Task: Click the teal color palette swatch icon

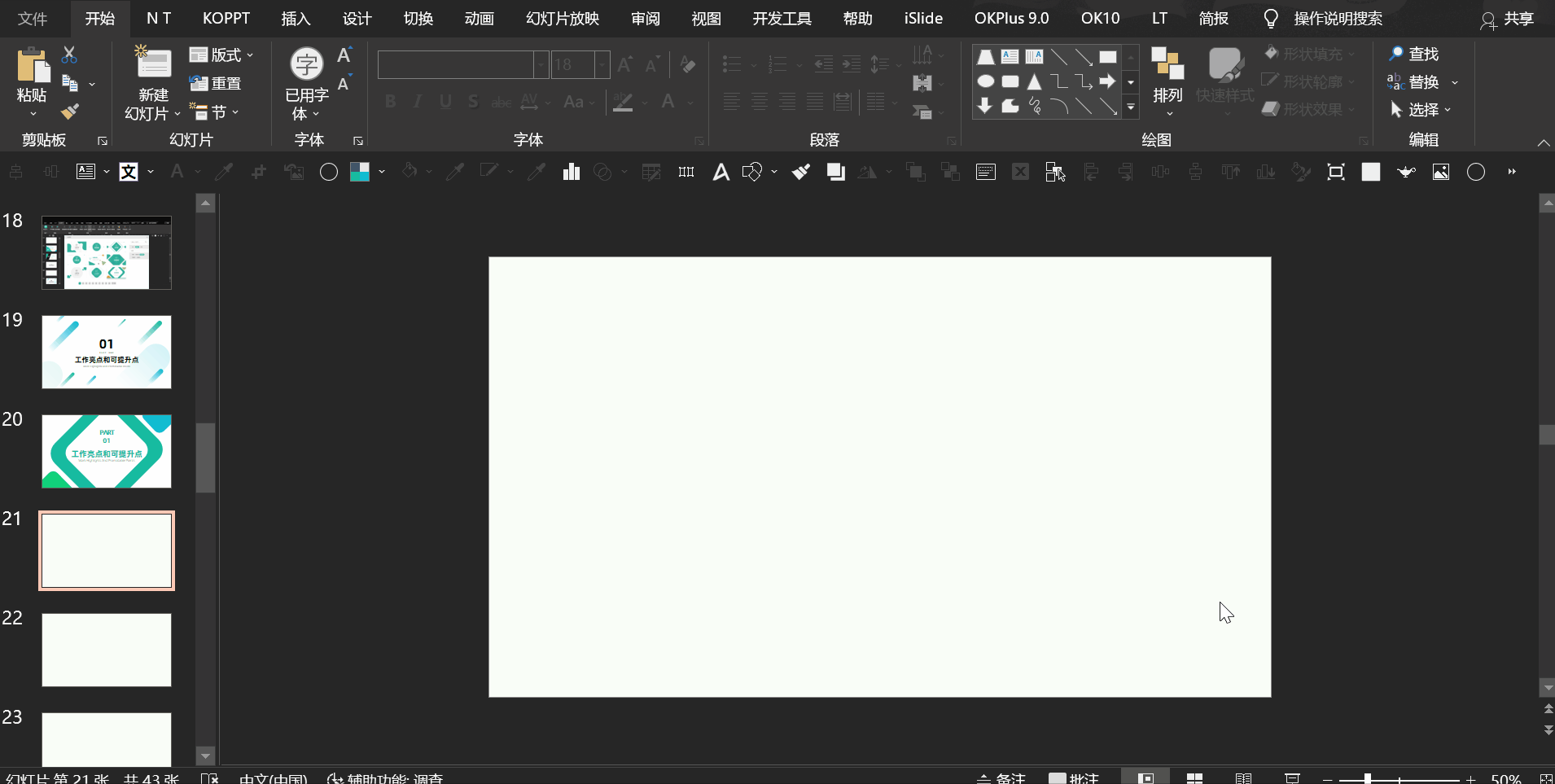Action: coord(360,172)
